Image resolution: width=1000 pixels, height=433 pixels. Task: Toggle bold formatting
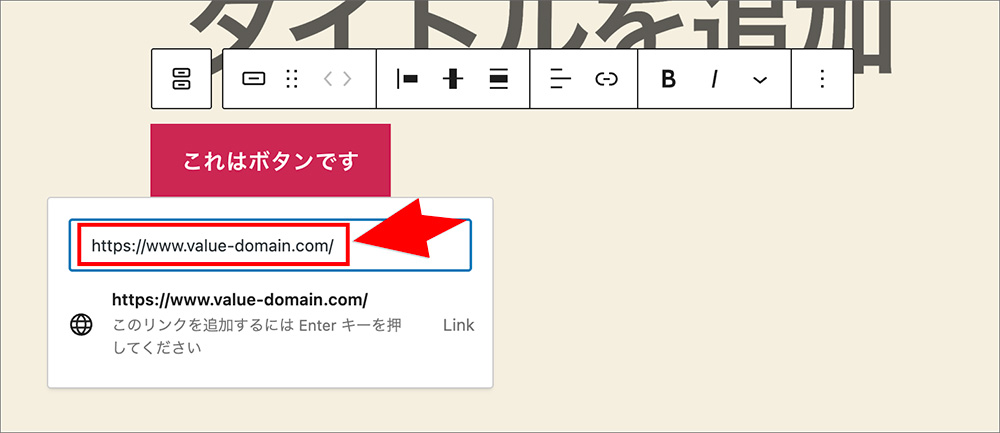(669, 79)
